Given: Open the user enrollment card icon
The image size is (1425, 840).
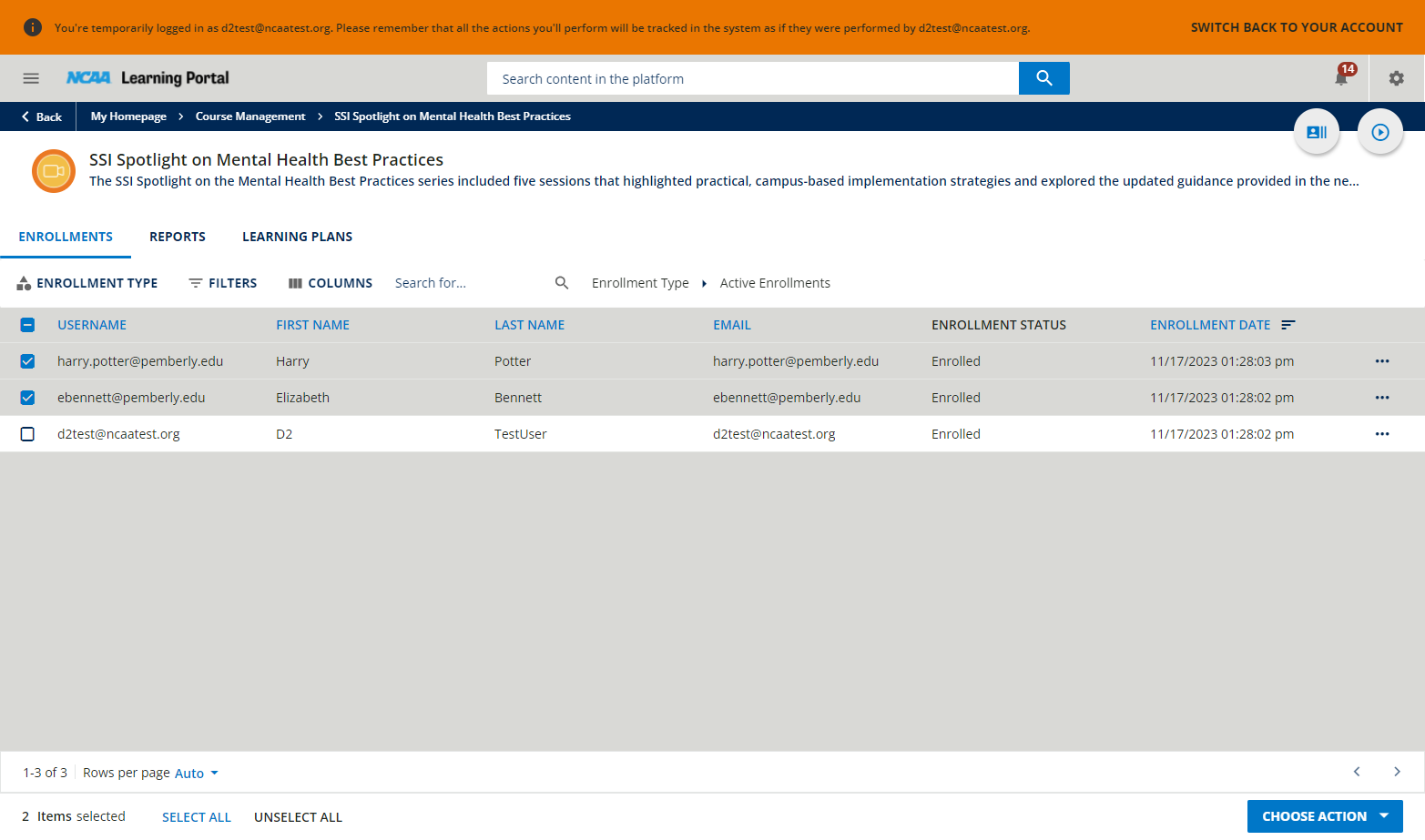Looking at the screenshot, I should point(1317,132).
